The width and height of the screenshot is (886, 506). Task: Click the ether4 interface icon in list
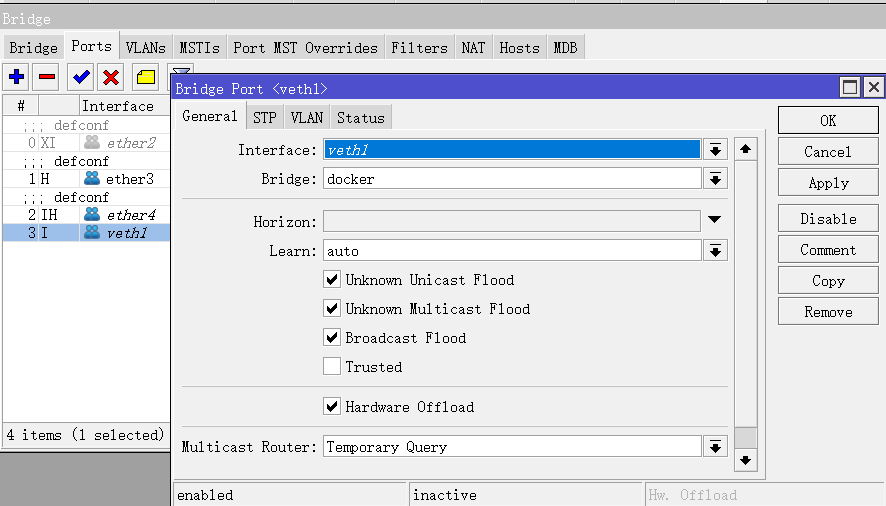point(92,215)
